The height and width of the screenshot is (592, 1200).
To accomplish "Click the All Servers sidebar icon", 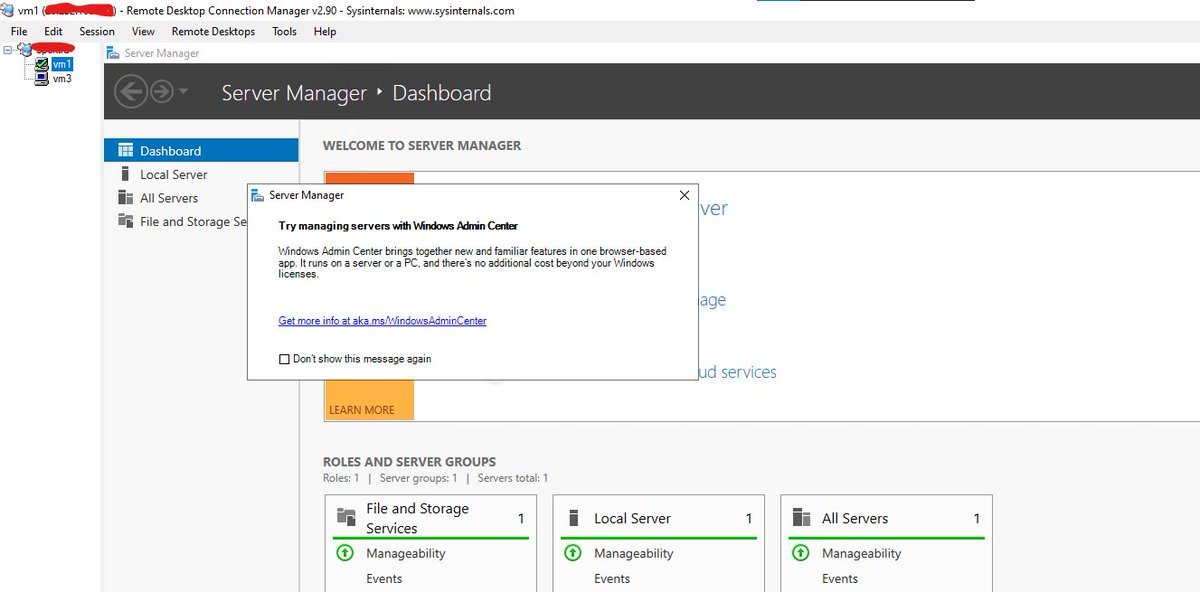I will pyautogui.click(x=125, y=198).
